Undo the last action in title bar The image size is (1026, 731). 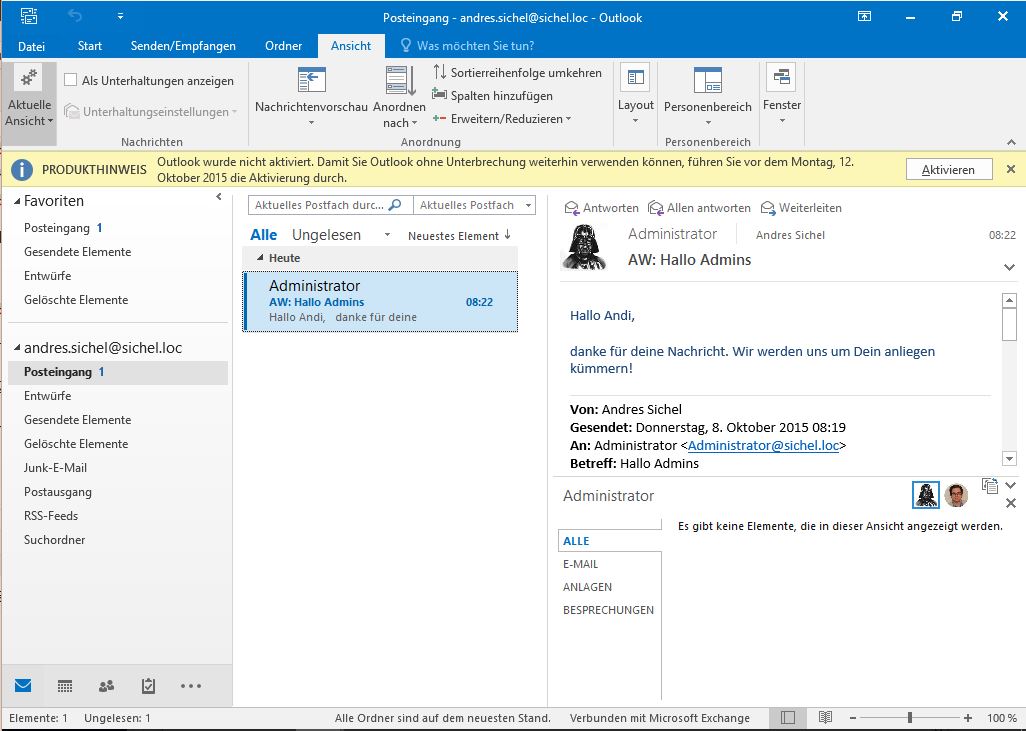coord(75,16)
